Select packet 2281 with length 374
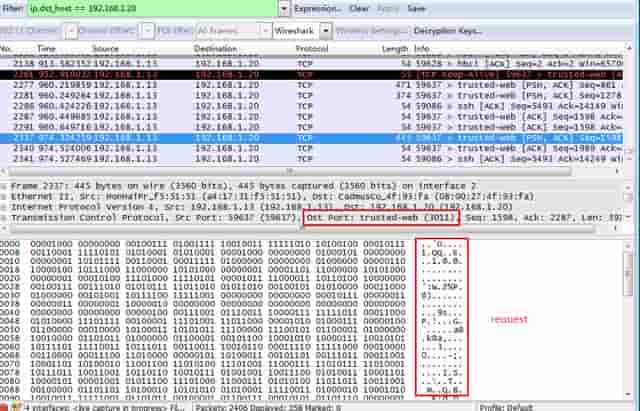This screenshot has width=640, height=411. [311, 96]
